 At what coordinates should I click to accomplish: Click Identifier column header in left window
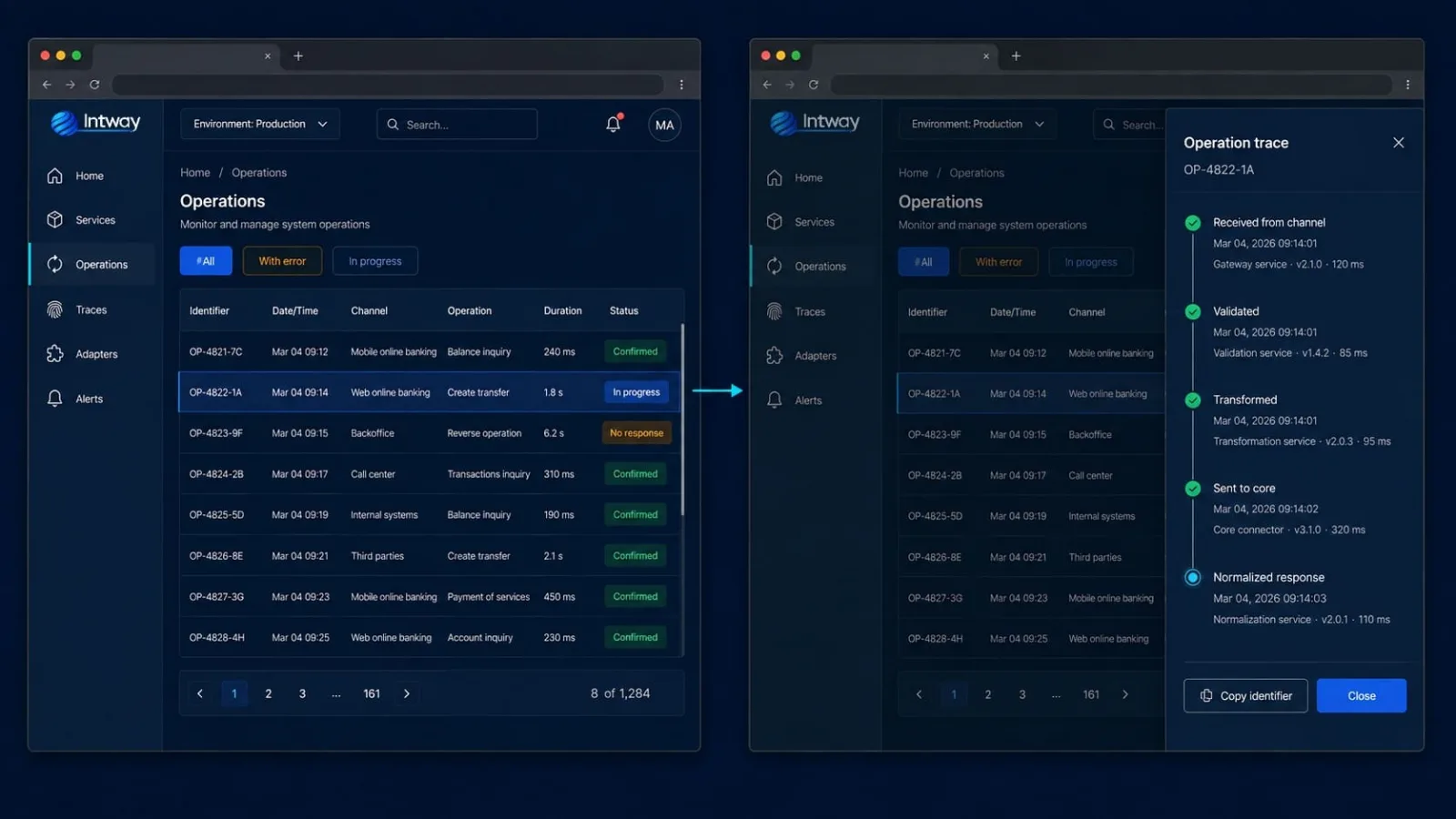[x=209, y=311]
